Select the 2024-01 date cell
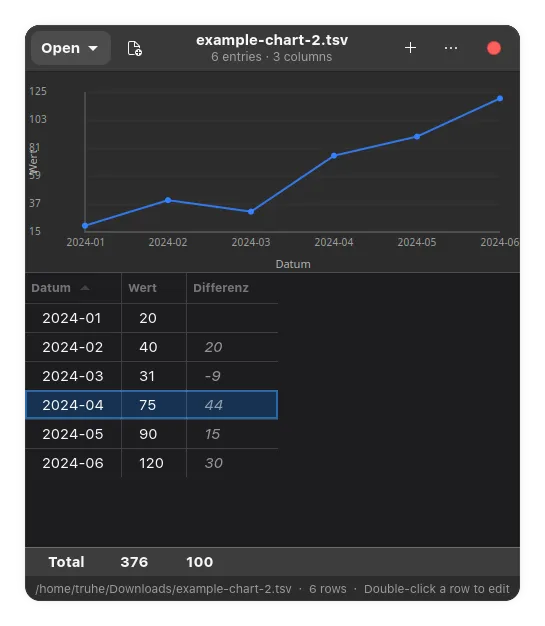 (72, 318)
